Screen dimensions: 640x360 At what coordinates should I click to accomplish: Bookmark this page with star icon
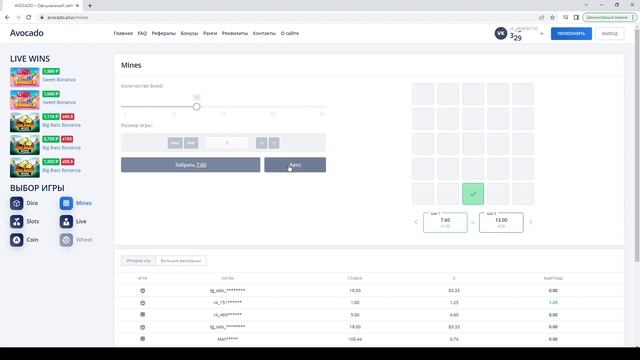click(x=552, y=17)
